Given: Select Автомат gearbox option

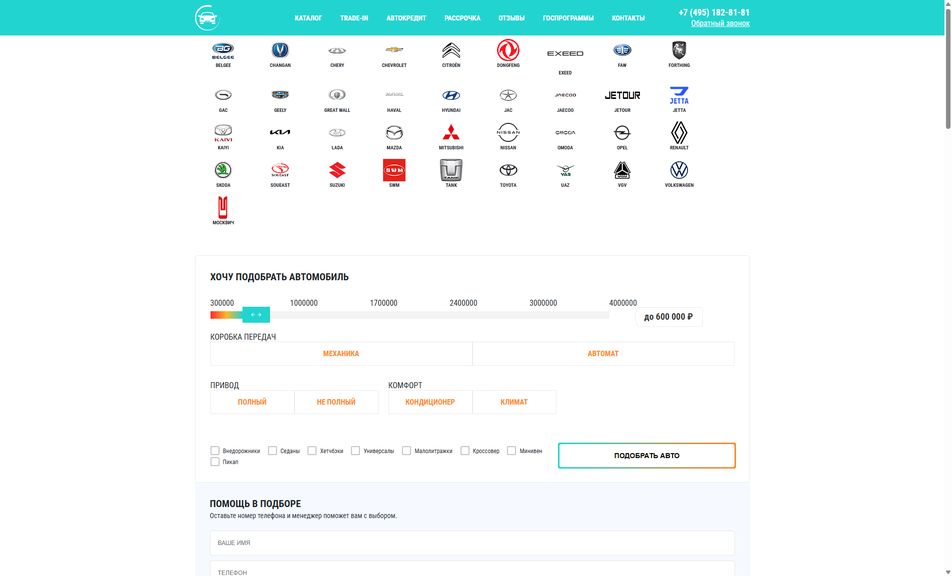Looking at the screenshot, I should click(x=603, y=354).
